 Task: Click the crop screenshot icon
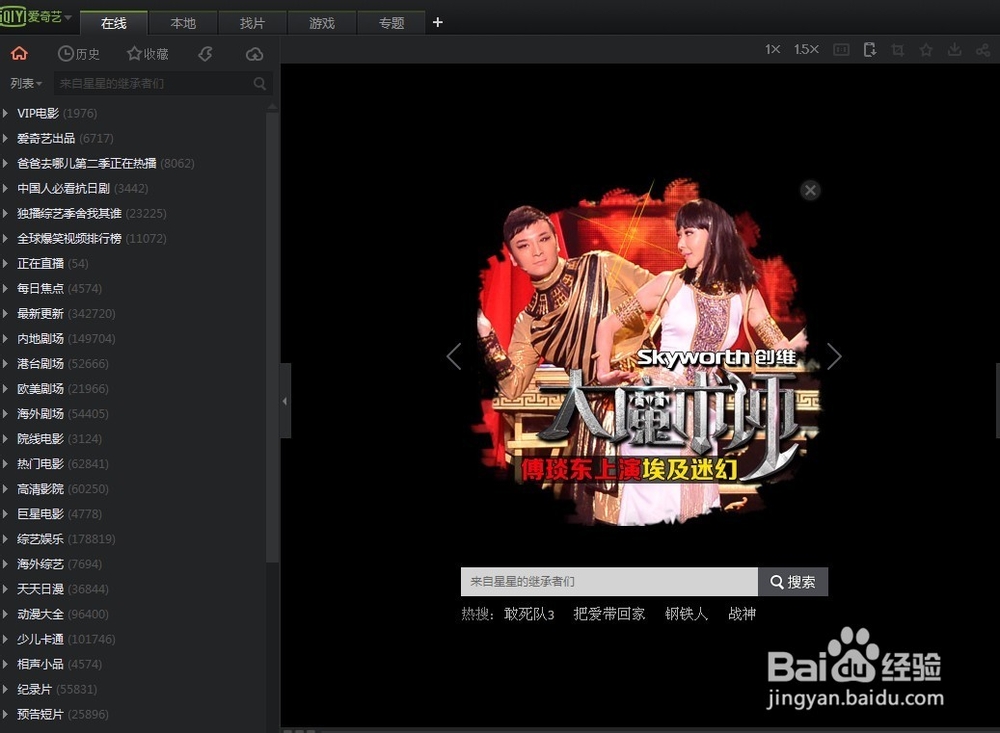coord(898,50)
